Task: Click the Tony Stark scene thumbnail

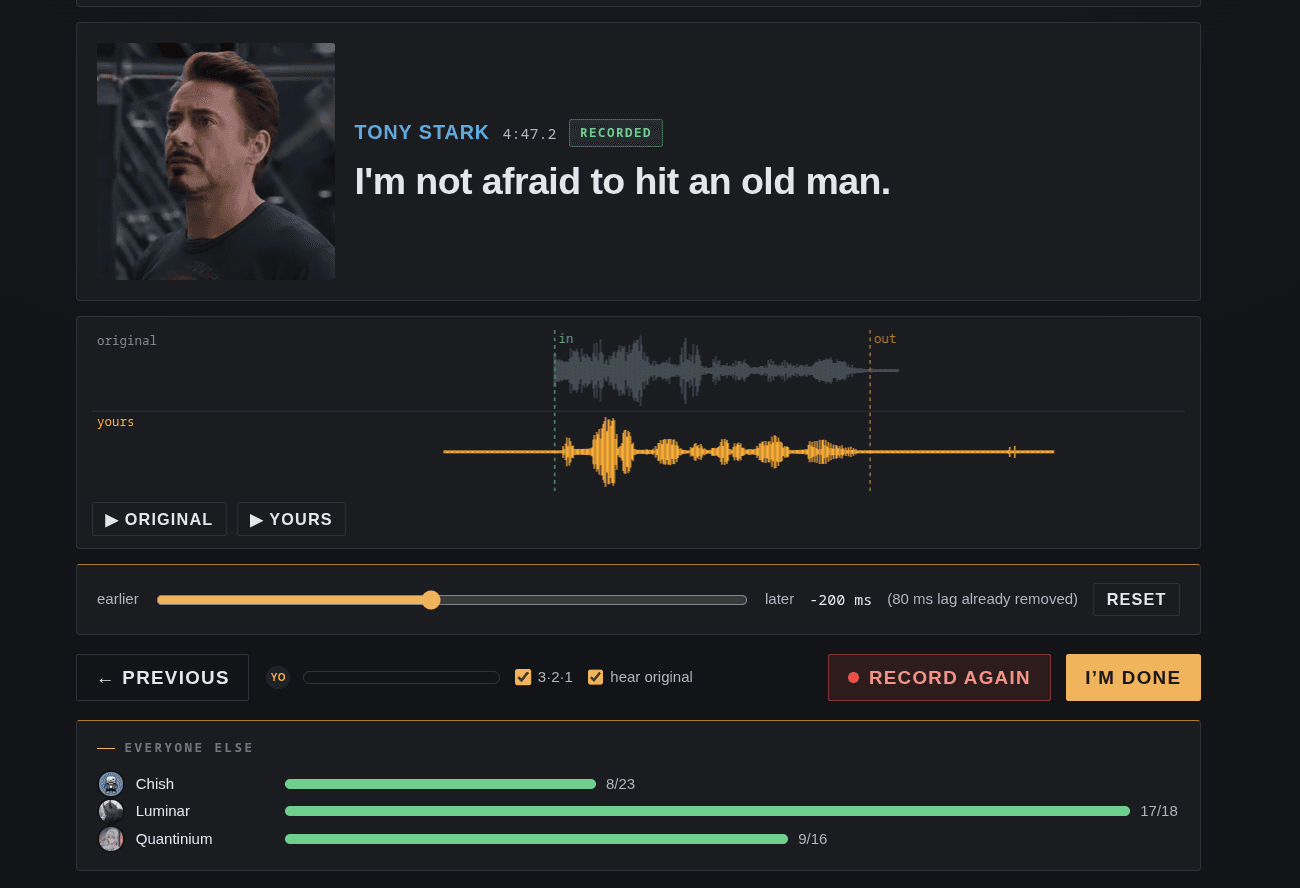Action: point(216,161)
